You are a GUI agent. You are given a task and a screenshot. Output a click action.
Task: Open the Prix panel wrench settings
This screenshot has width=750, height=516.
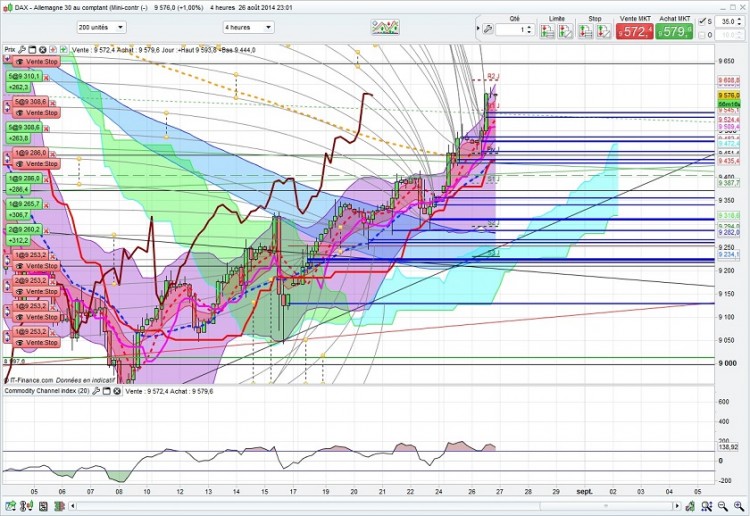[x=22, y=50]
